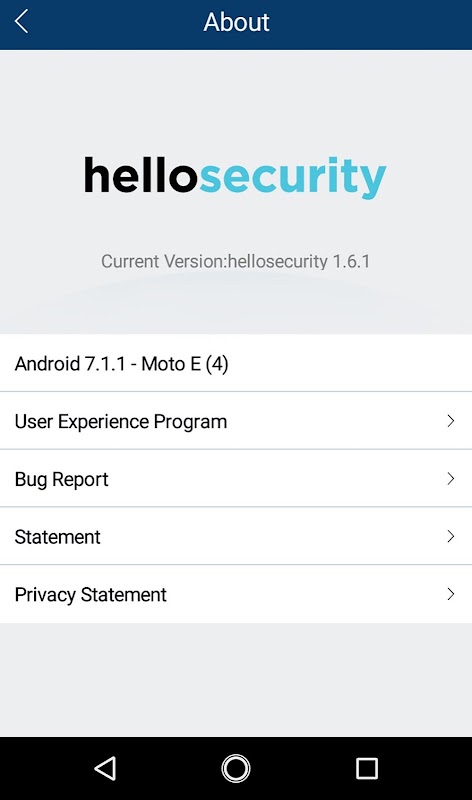The width and height of the screenshot is (472, 800).
Task: Click the Current Version hellosecurity 1.6.1 text
Action: 235,261
